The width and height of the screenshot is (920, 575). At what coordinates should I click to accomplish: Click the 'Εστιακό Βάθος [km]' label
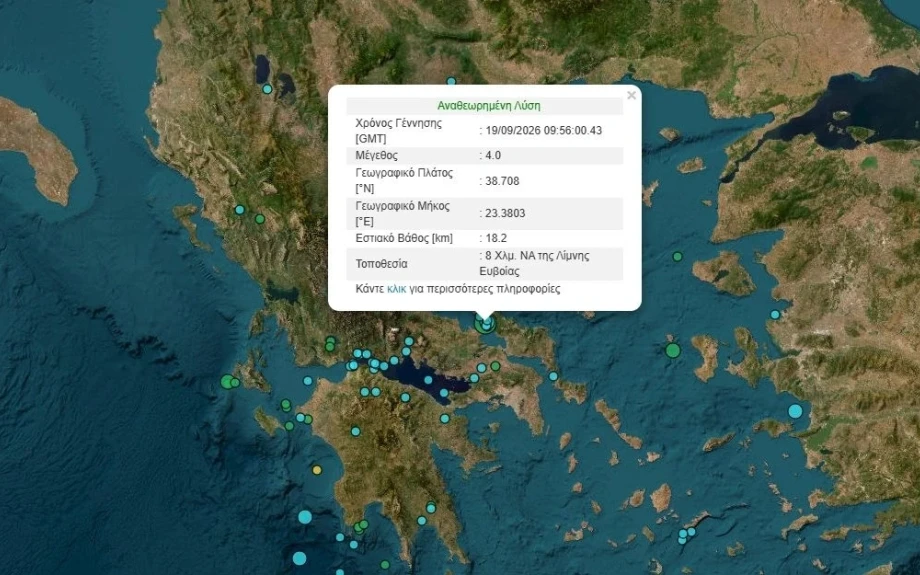(404, 238)
